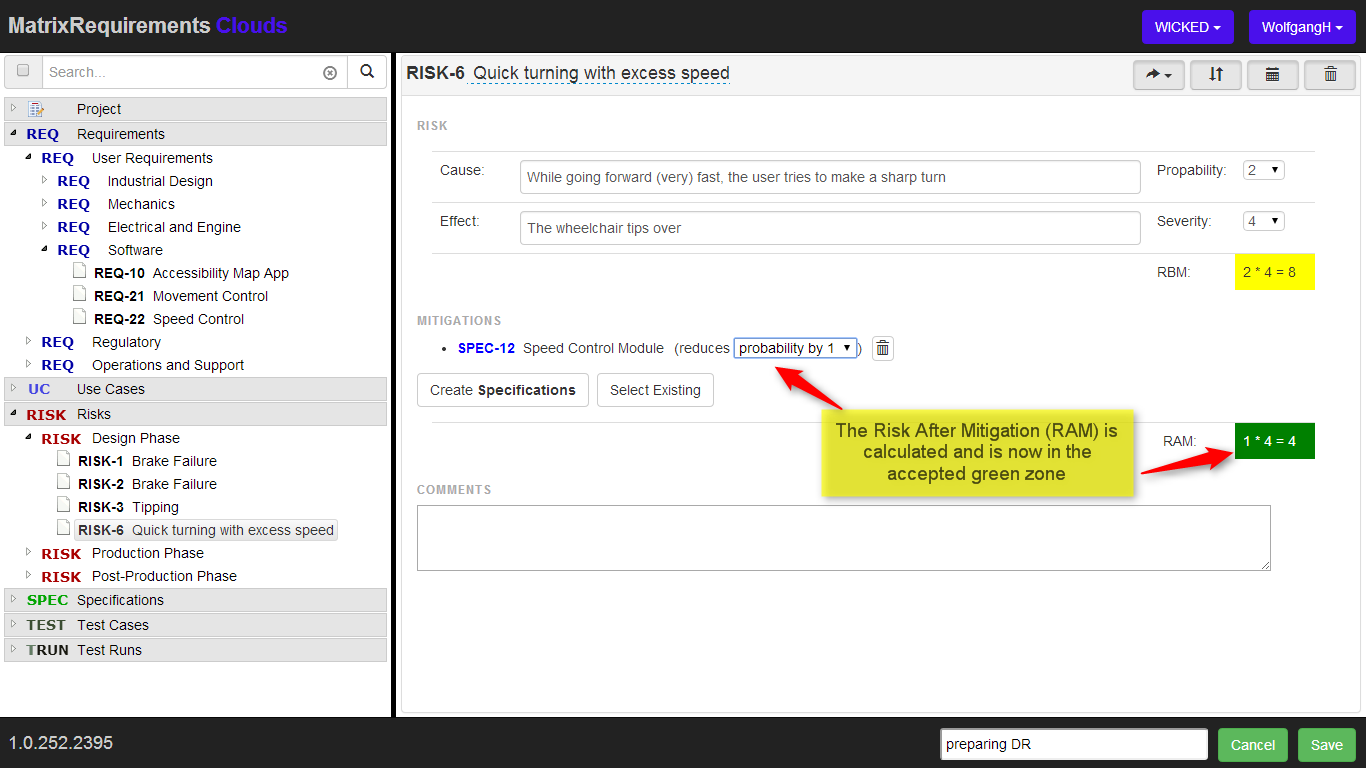Follow the SPEC-12 link
This screenshot has height=768, width=1366.
click(487, 348)
